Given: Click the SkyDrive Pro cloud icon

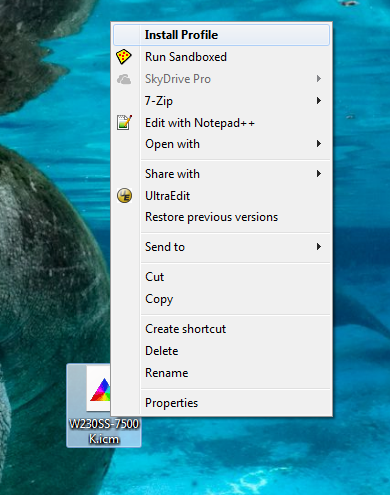Looking at the screenshot, I should [124, 79].
